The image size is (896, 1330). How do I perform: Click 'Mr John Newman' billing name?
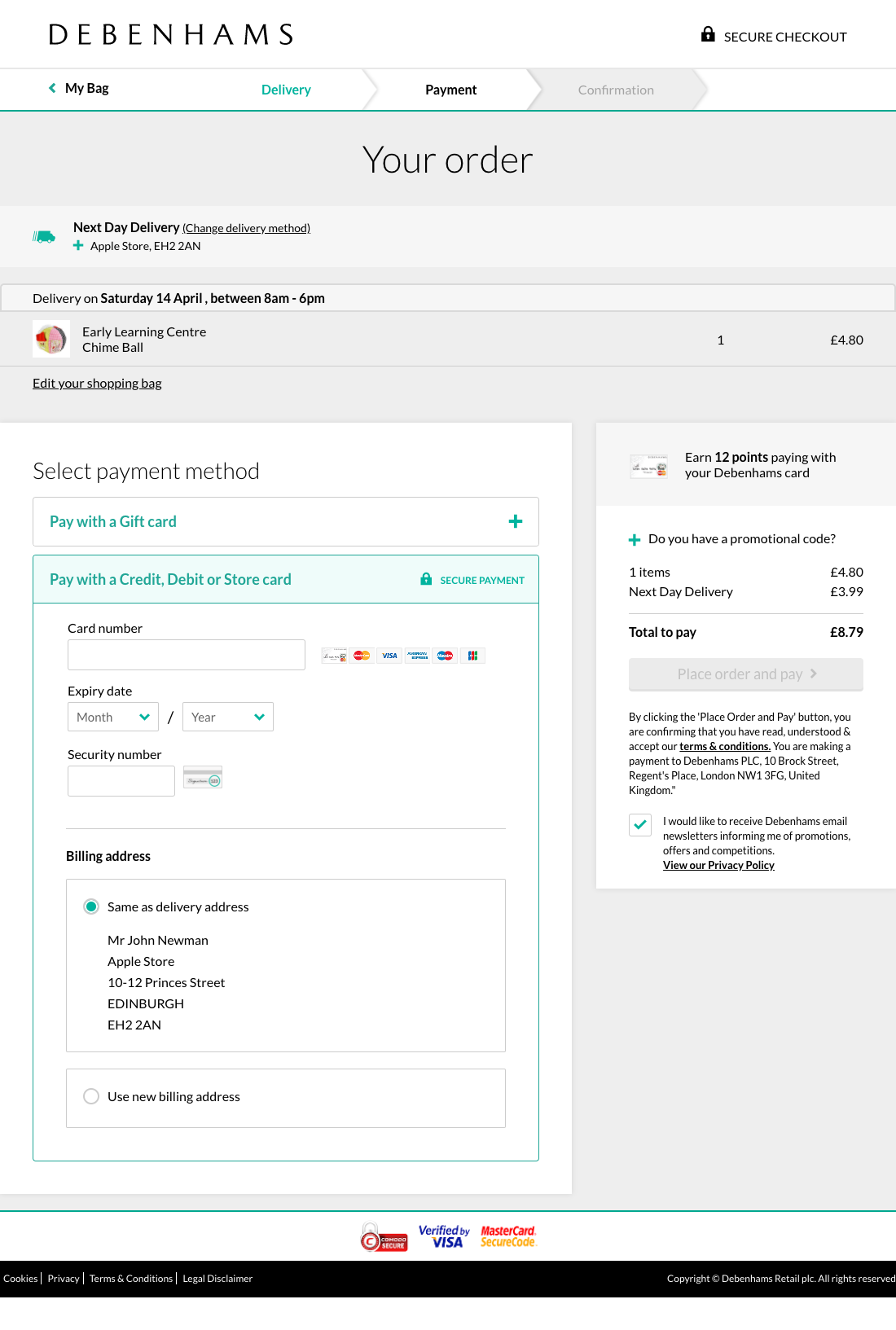[158, 940]
